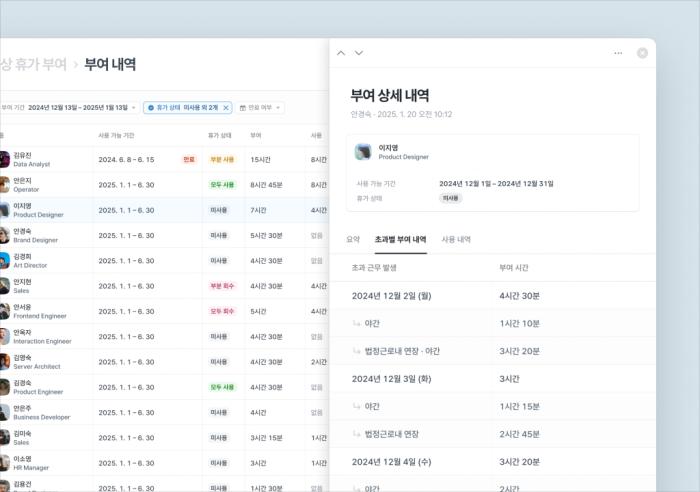Click the 3시간 20분 value for 12월 4일
This screenshot has height=492, width=700.
click(519, 462)
